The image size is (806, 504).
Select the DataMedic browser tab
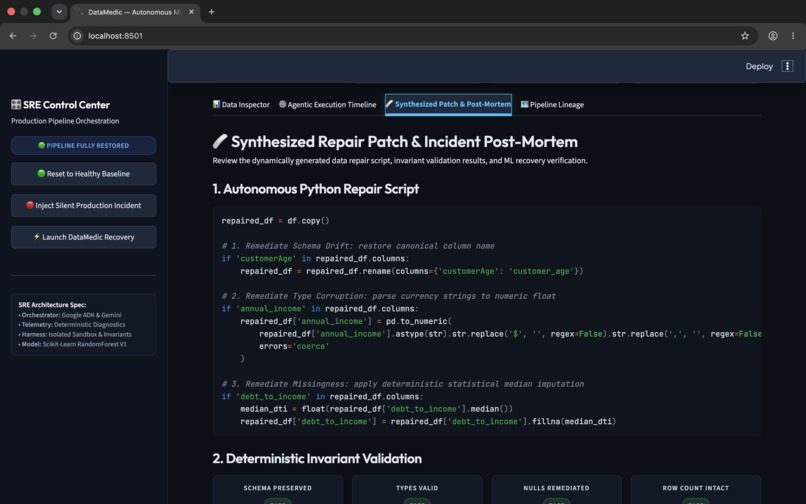click(135, 12)
